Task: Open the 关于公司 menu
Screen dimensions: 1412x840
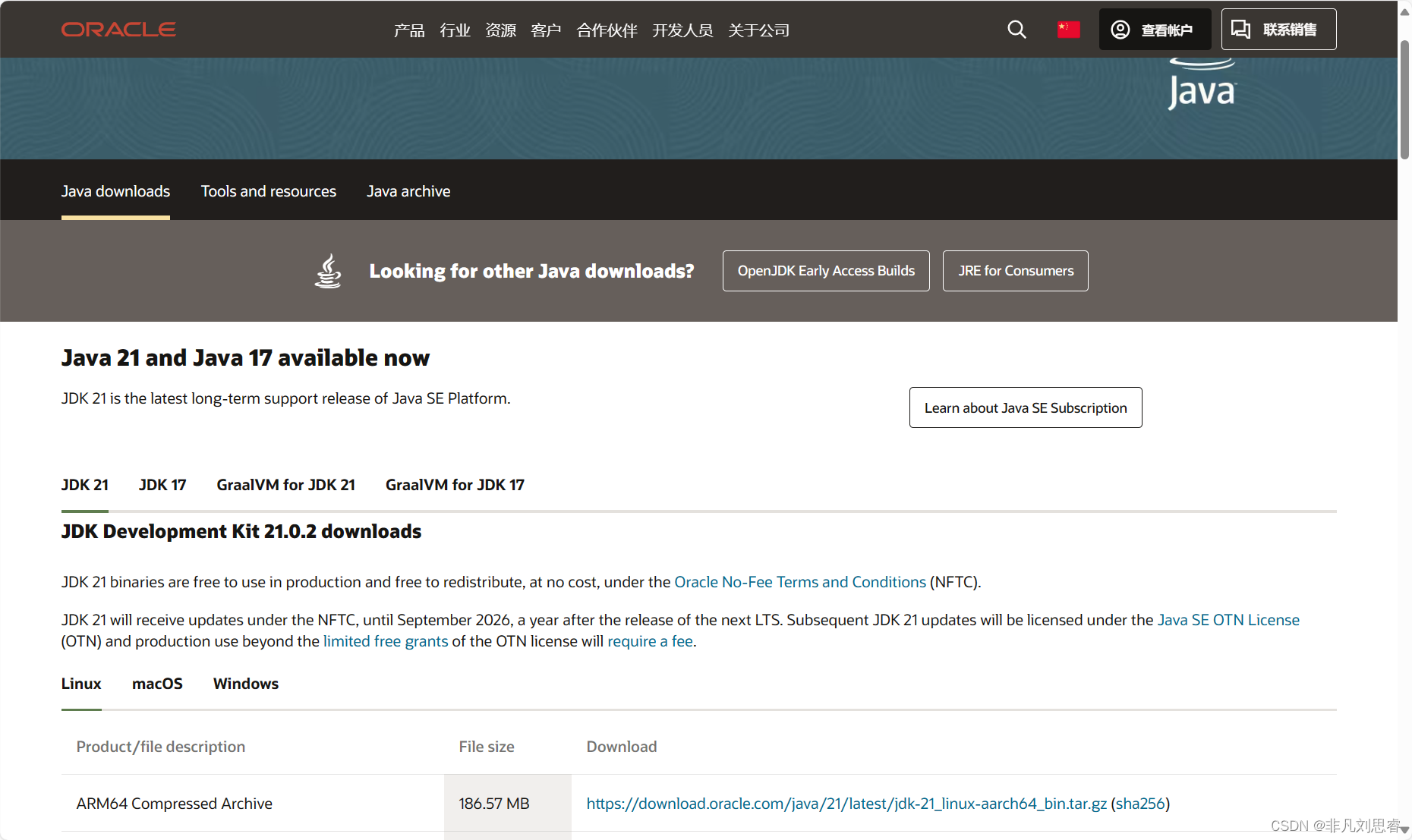Action: click(x=758, y=30)
